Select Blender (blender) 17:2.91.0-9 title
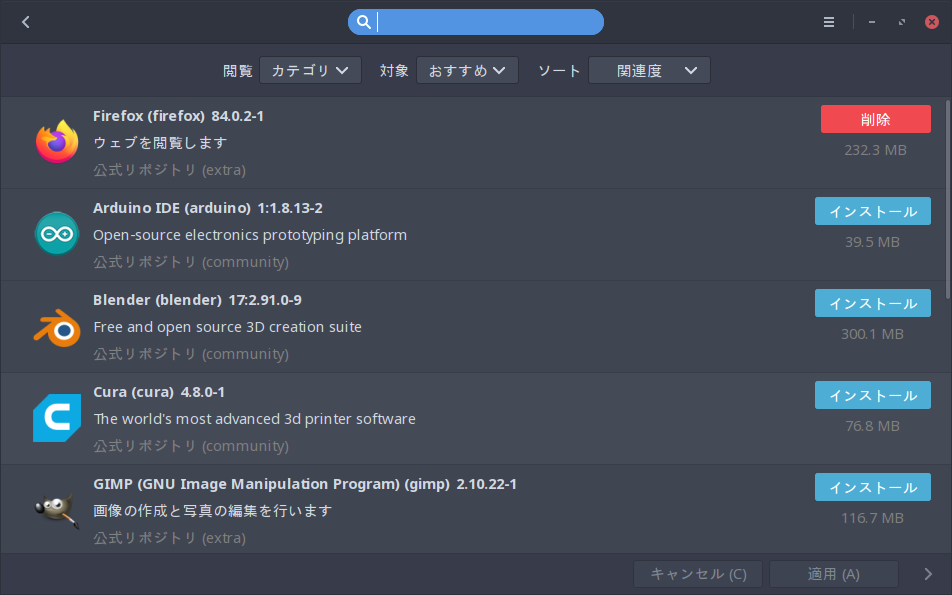Viewport: 952px width, 595px height. click(x=197, y=300)
